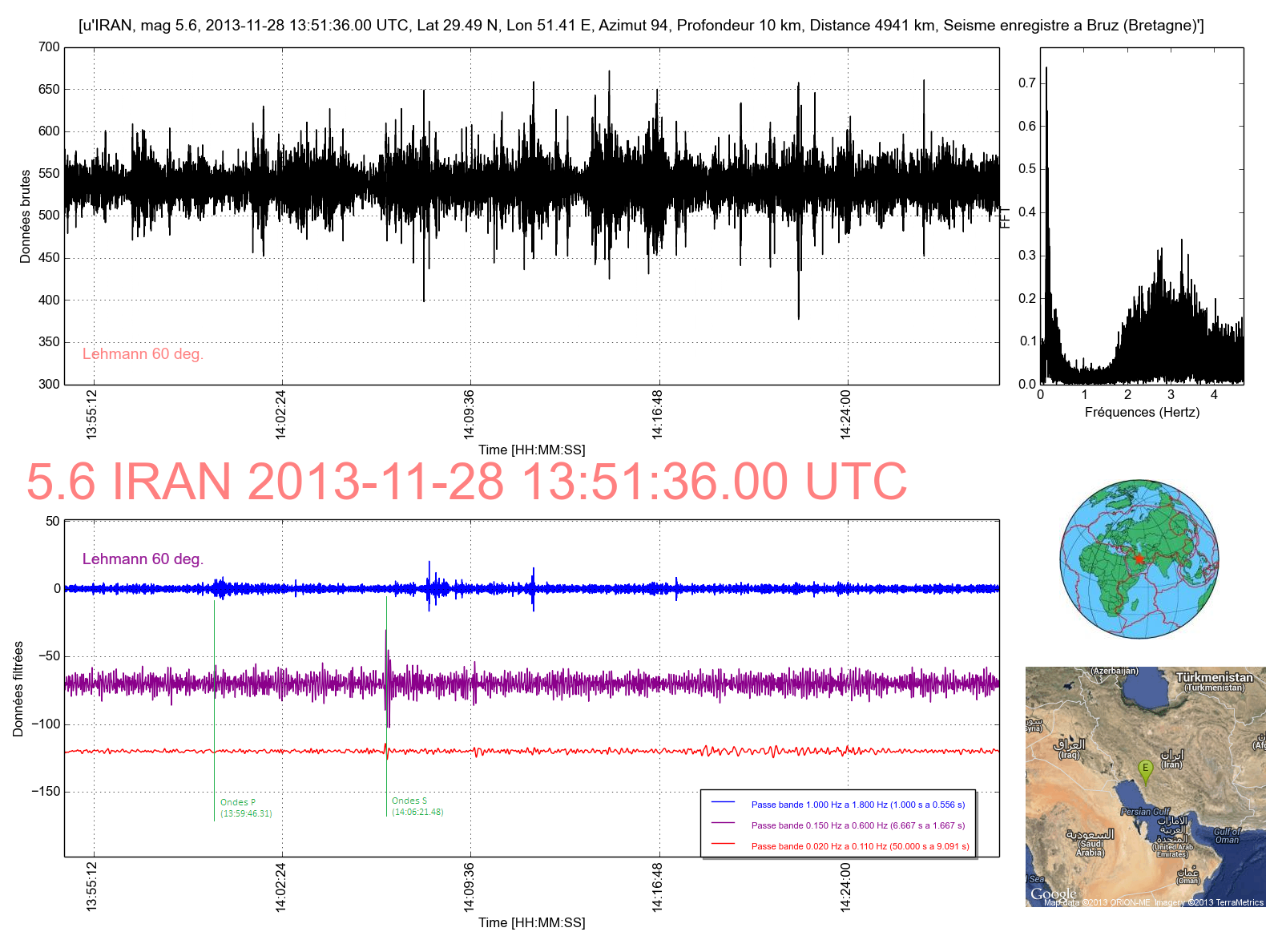Screen dimensions: 1282x952
Task: Select legend entry Passe bande 1.000 Hz
Action: (857, 805)
